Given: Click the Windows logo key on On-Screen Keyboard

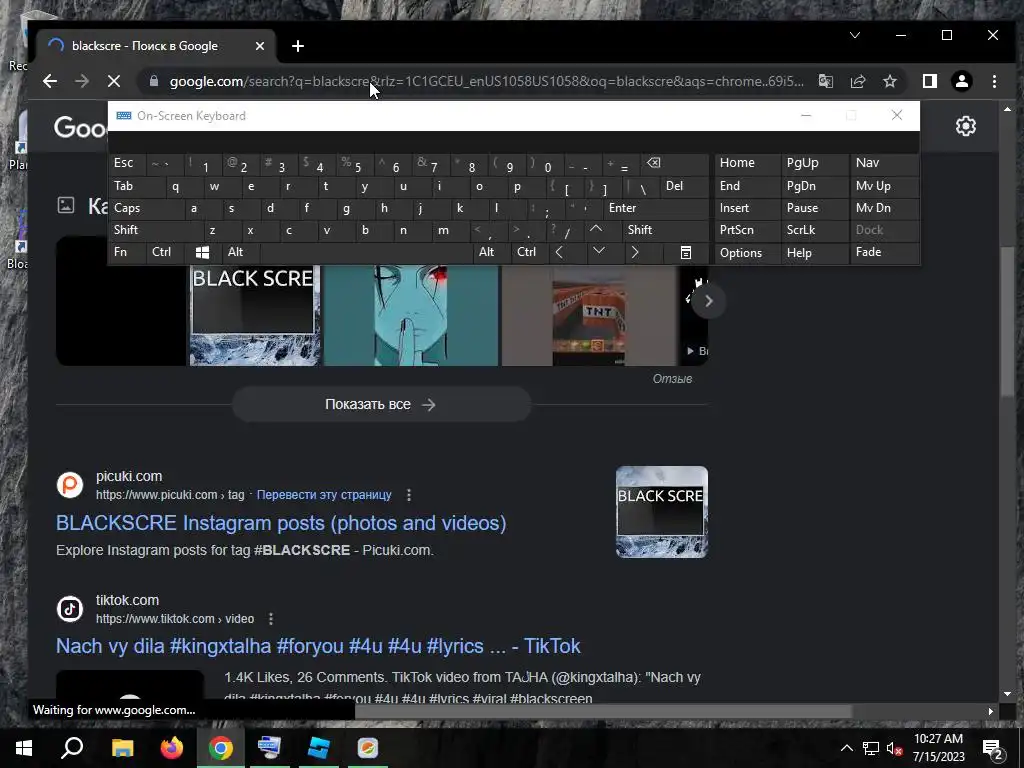Looking at the screenshot, I should tap(202, 252).
